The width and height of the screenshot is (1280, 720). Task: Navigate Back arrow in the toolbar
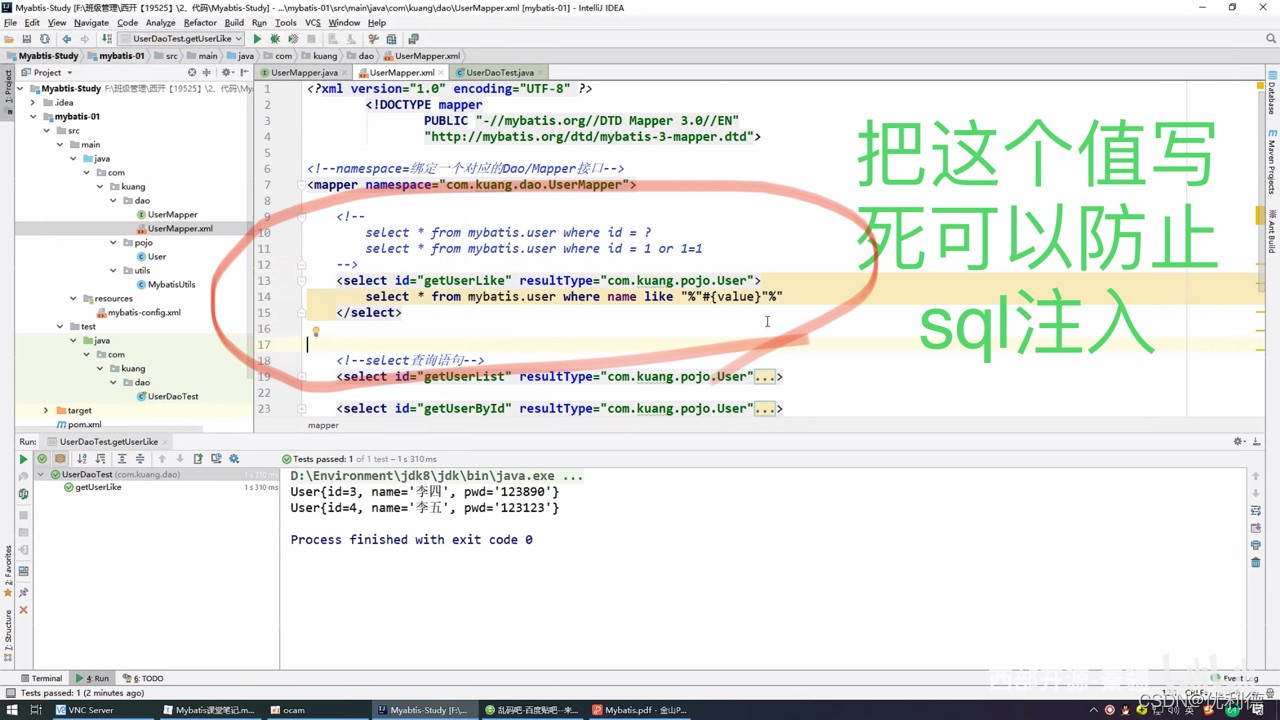(x=67, y=39)
